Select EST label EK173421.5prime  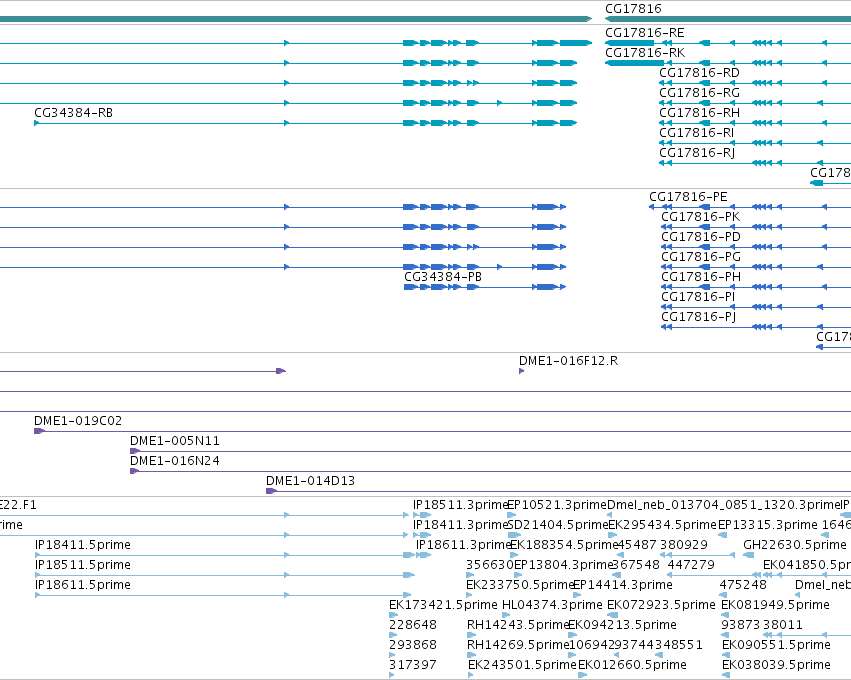tap(443, 606)
